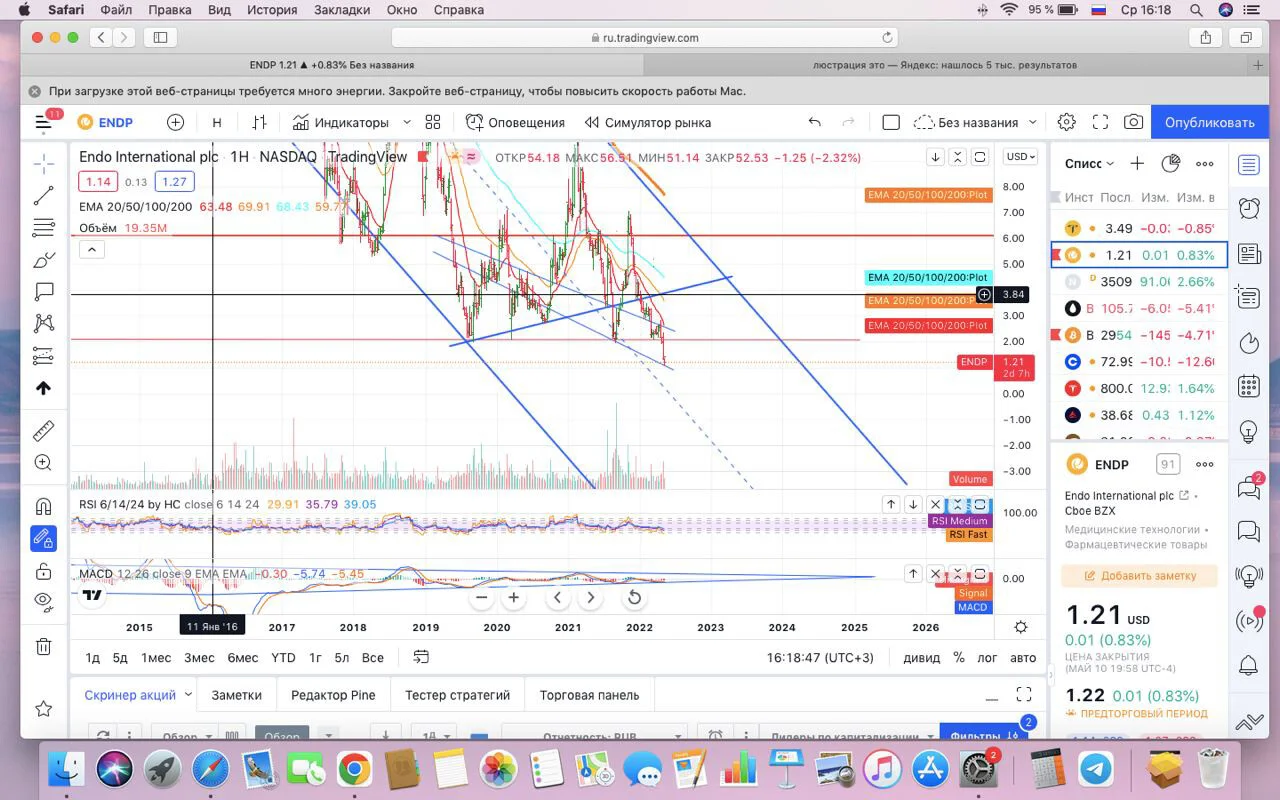1280x800 pixels.
Task: Click the compare or add symbol plus icon
Action: [x=175, y=122]
